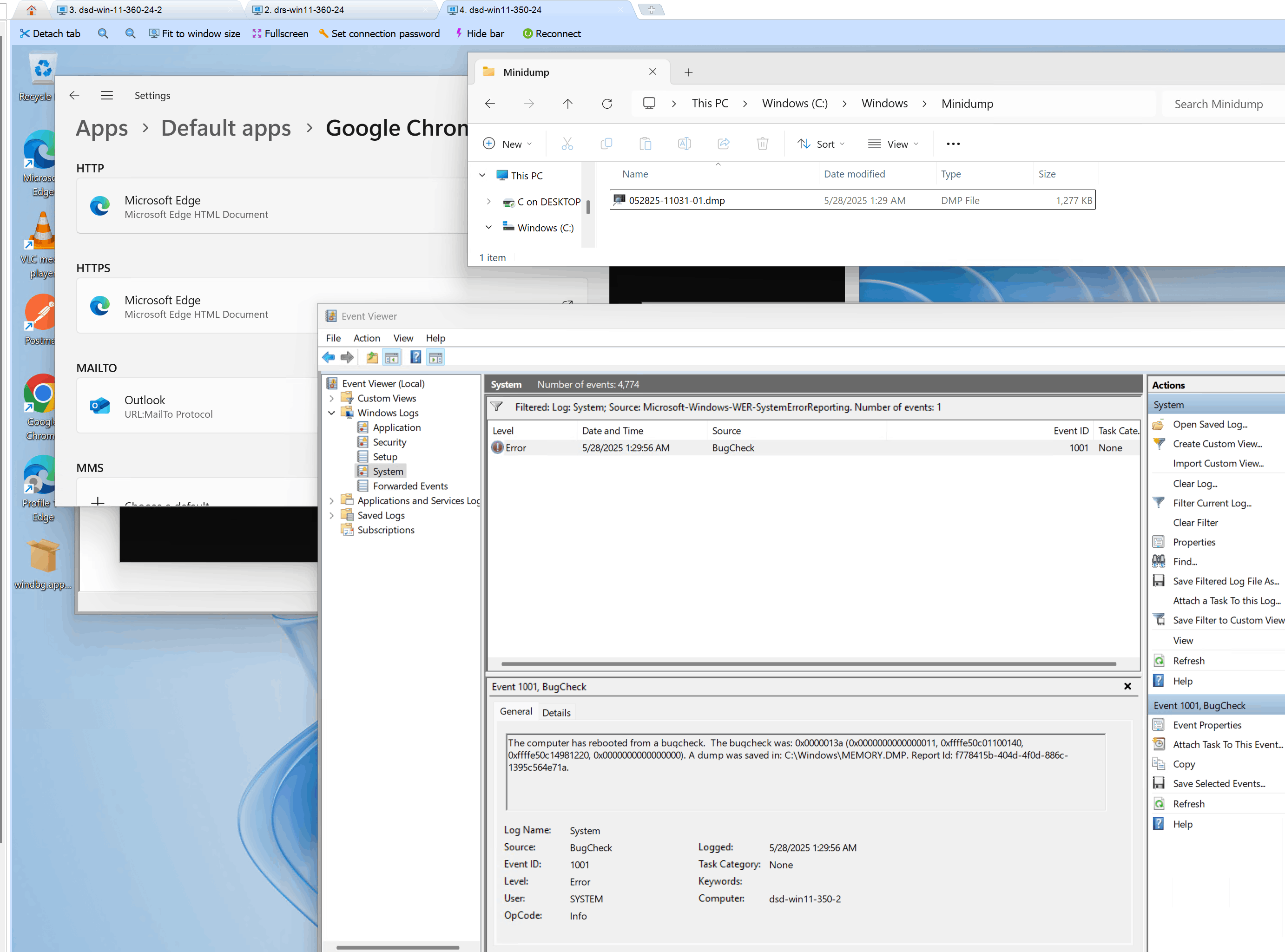1285x952 pixels.
Task: Click the File Explorer refresh icon
Action: (x=606, y=104)
